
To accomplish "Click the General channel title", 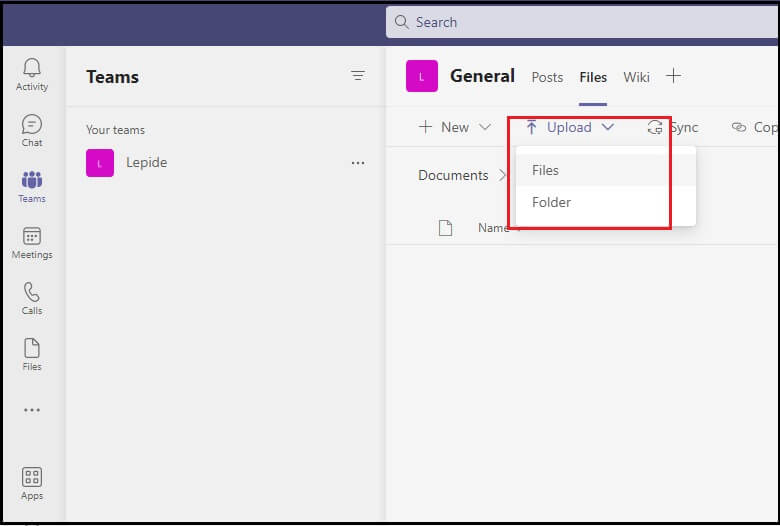I will [x=482, y=76].
